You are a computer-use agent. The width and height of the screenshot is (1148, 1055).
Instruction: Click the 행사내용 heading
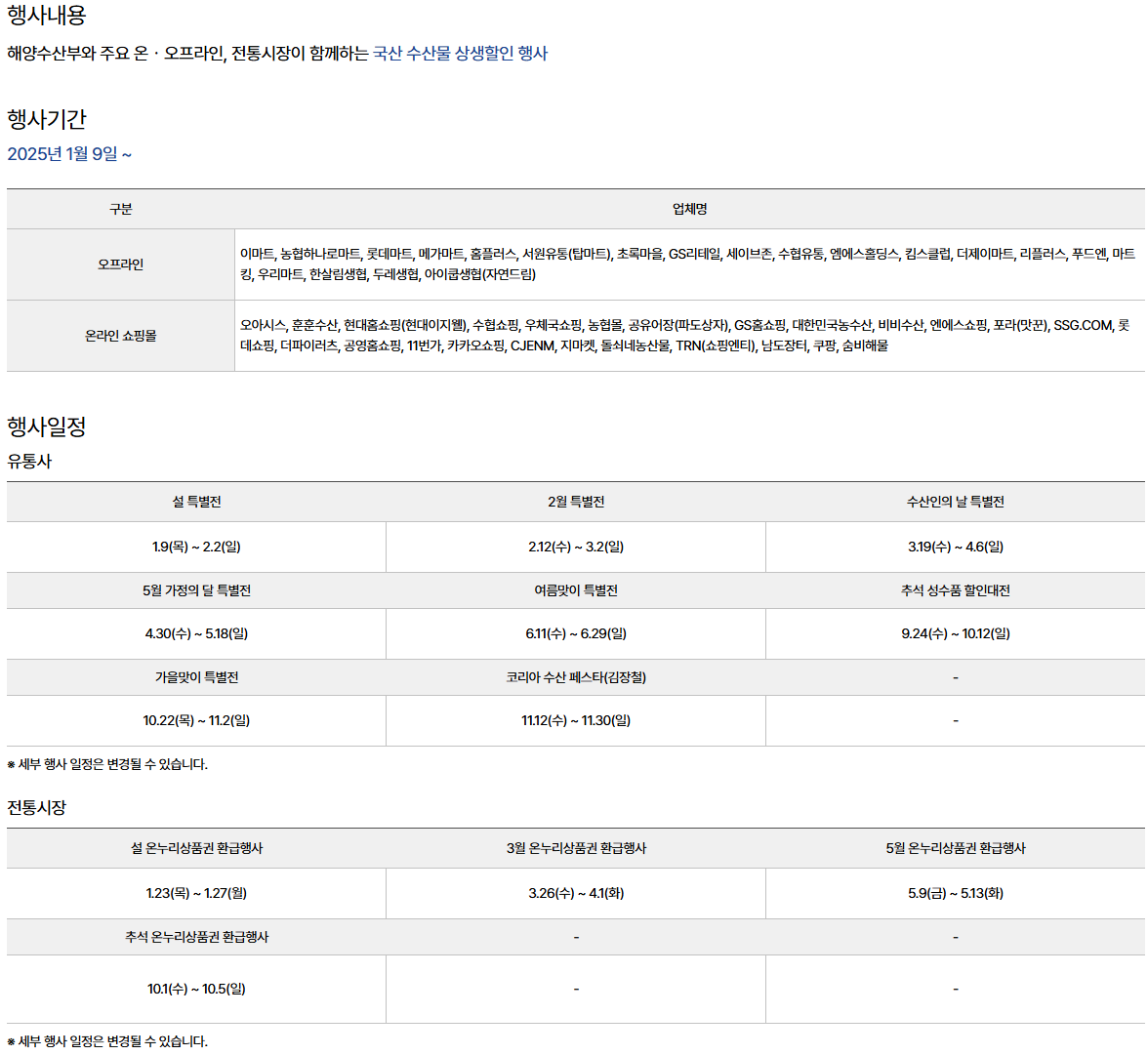[x=46, y=15]
